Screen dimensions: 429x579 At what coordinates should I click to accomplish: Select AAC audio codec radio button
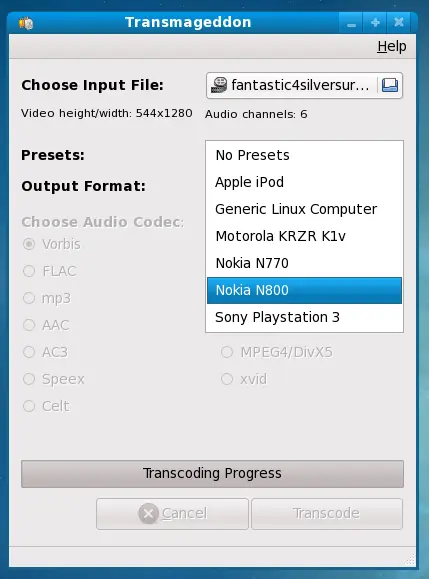point(29,325)
